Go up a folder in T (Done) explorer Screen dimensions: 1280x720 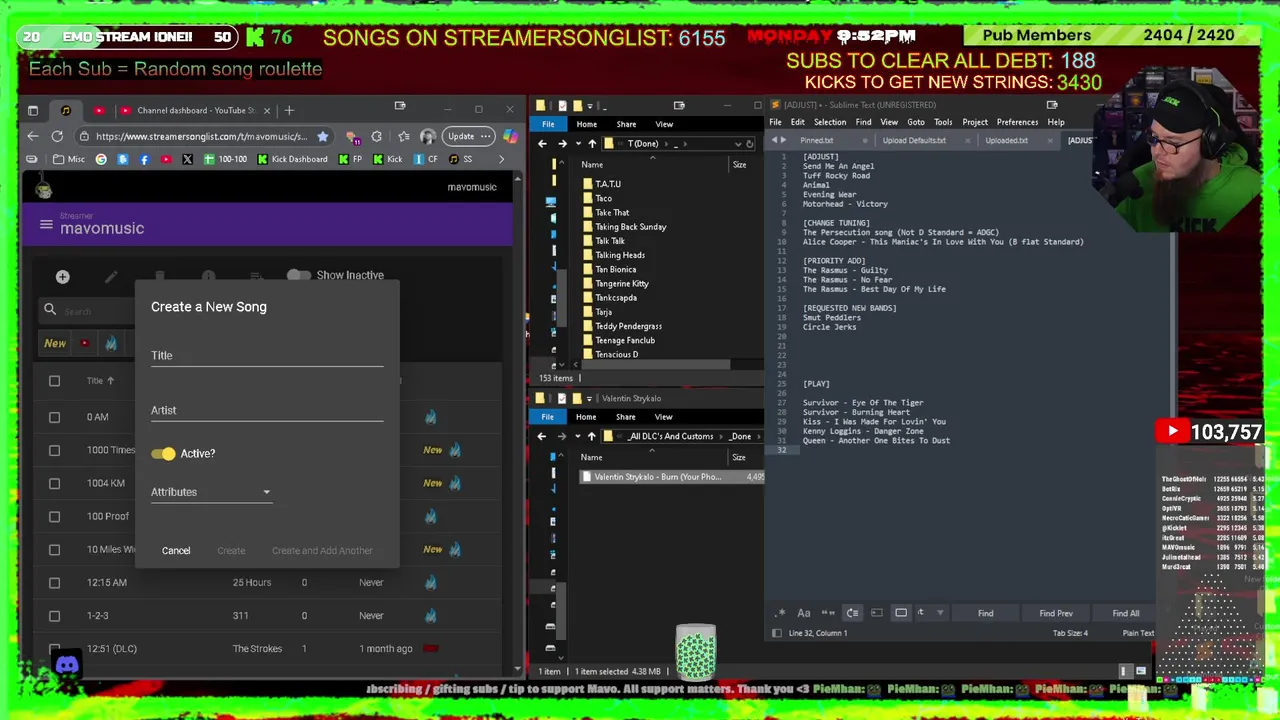click(x=591, y=143)
